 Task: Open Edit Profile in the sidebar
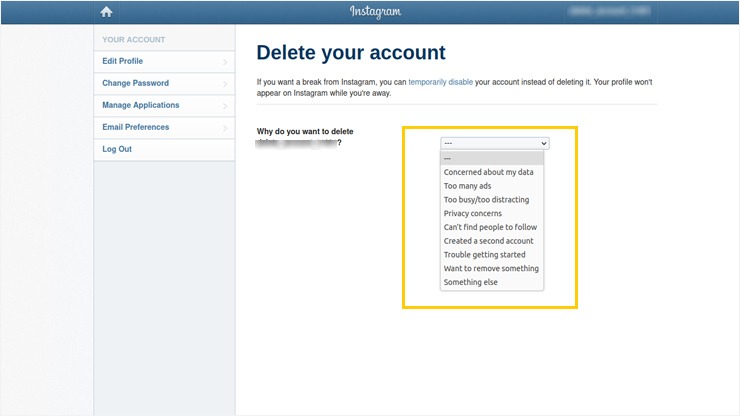(x=164, y=61)
